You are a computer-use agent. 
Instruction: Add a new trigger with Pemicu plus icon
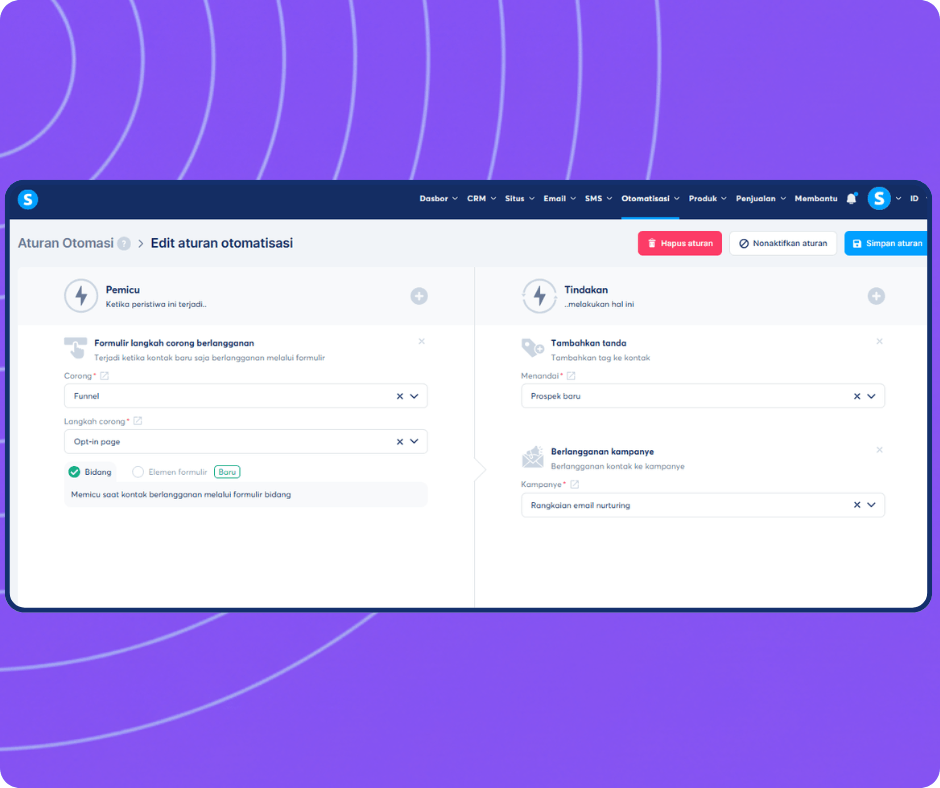(419, 296)
